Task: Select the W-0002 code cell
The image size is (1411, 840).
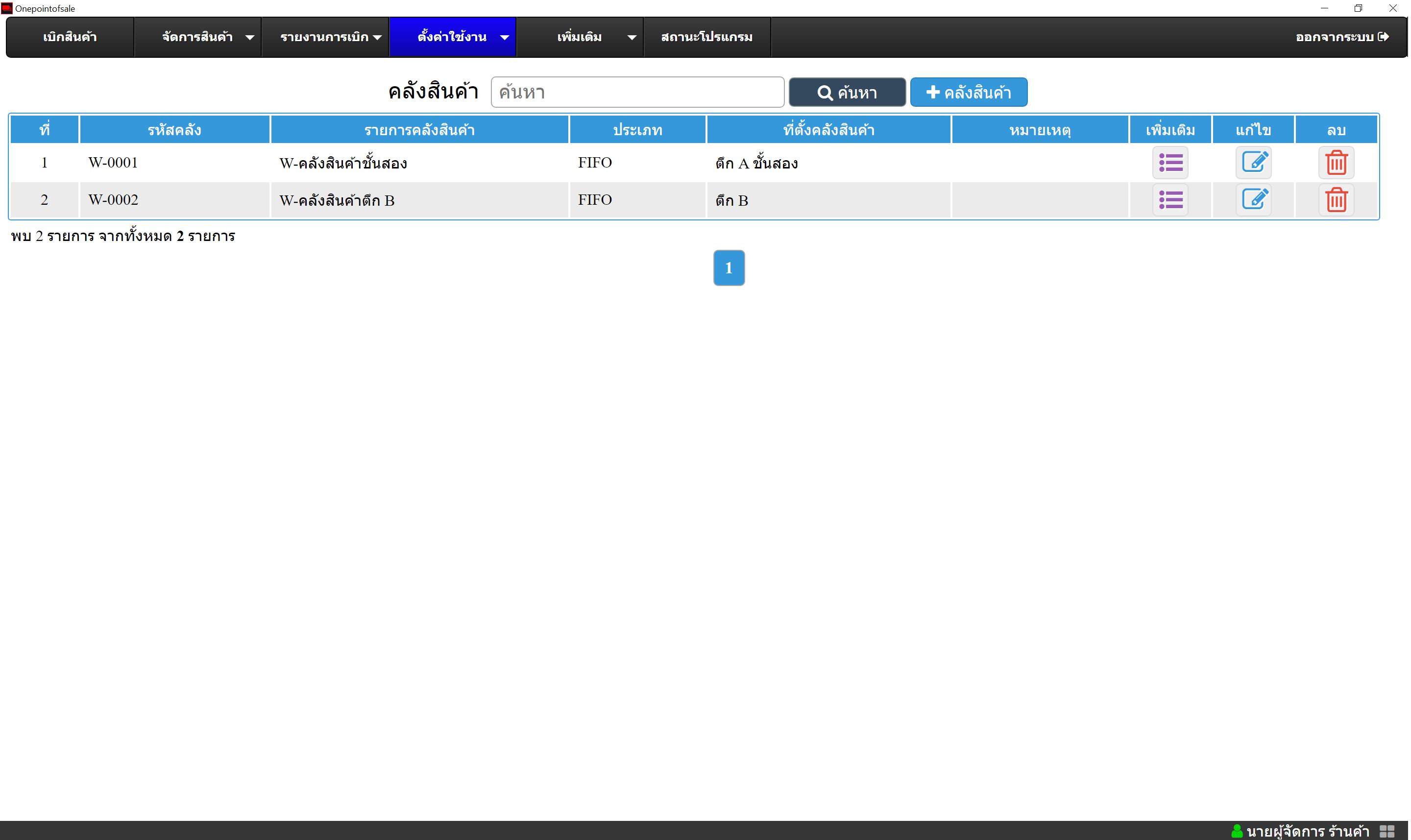Action: coord(174,200)
